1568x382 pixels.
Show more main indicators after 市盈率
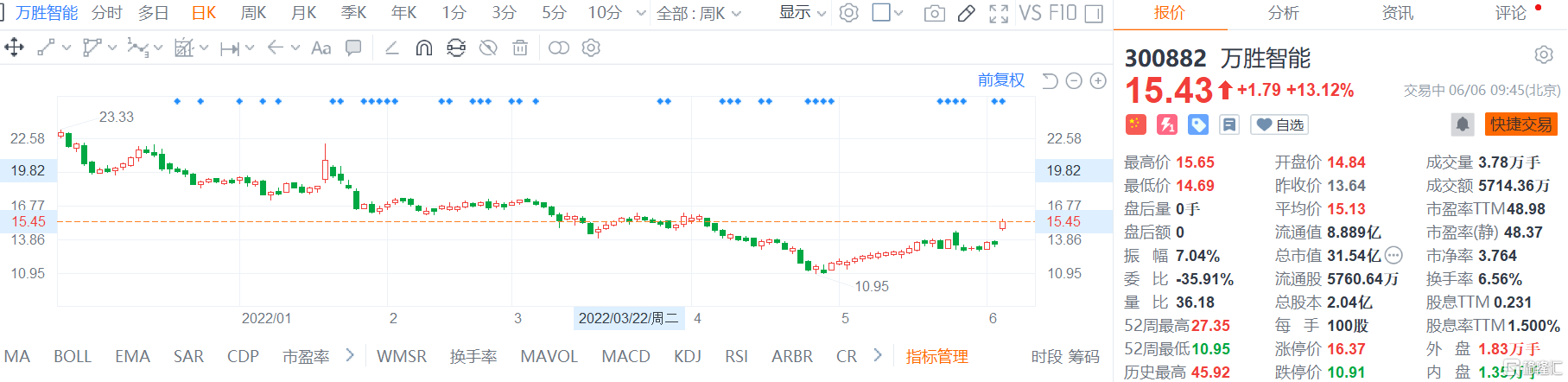pos(350,355)
